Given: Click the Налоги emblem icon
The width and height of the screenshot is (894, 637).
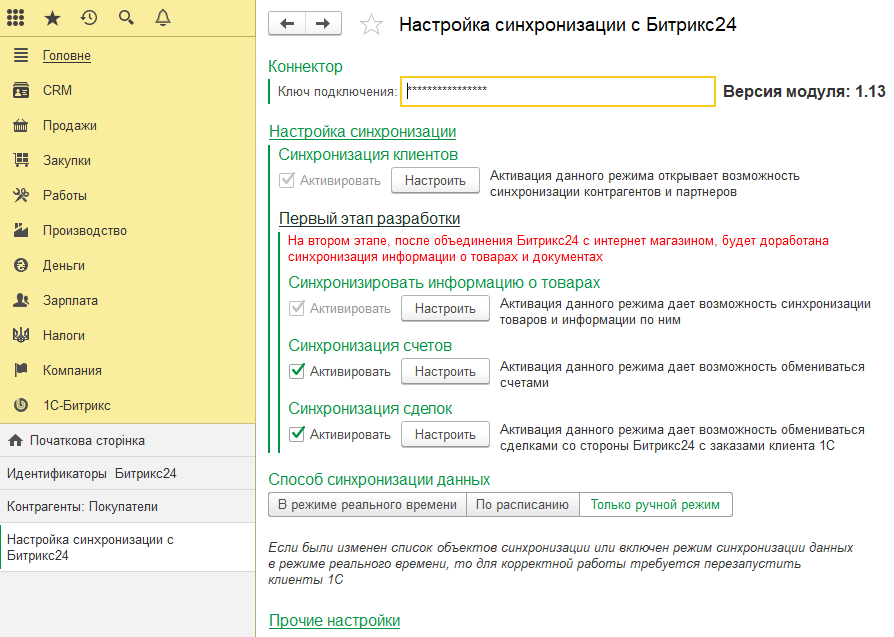Looking at the screenshot, I should click(21, 335).
